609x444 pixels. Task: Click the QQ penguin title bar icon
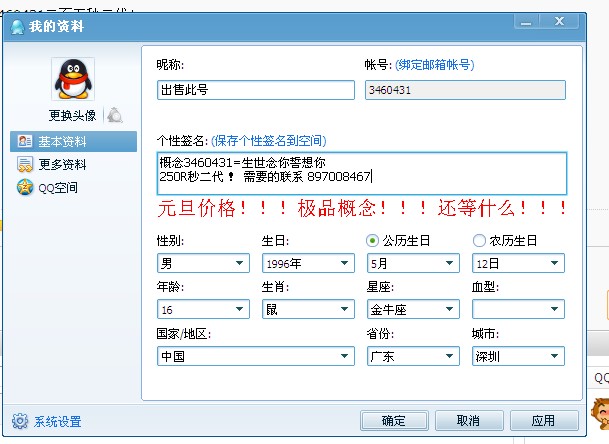pyautogui.click(x=17, y=27)
